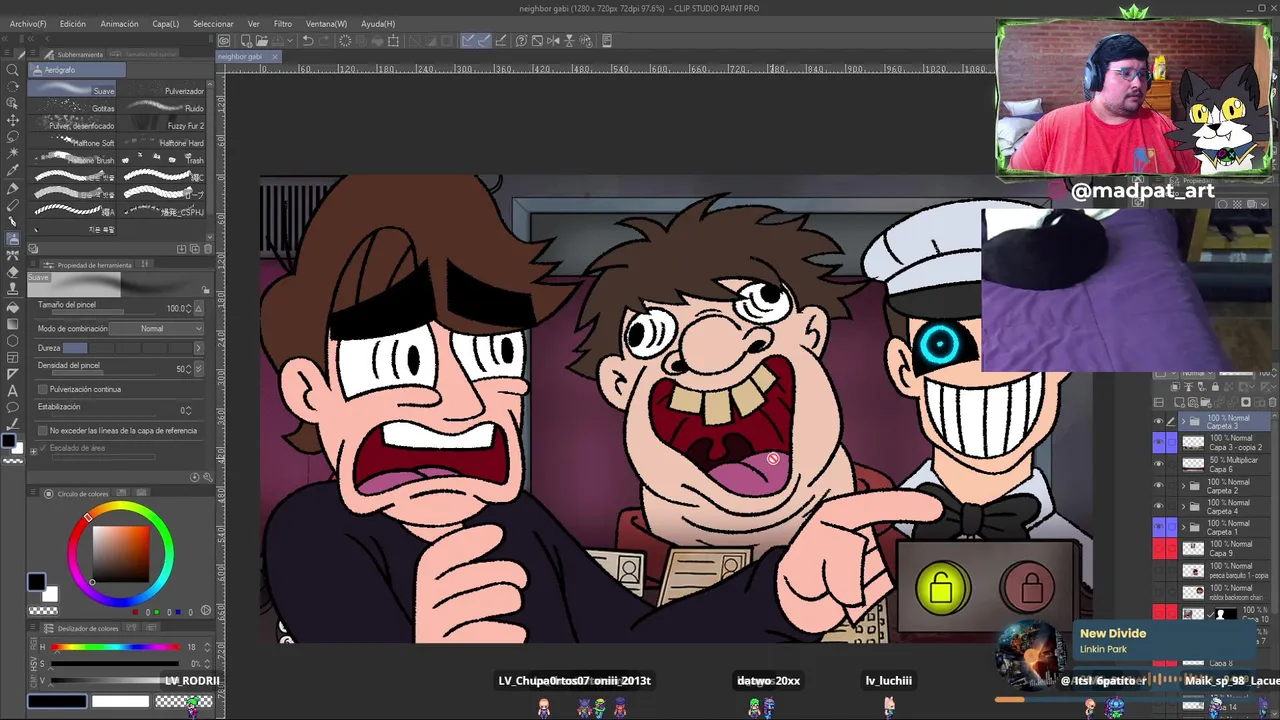Open the Edición menu
The image size is (1280, 720).
tap(73, 23)
